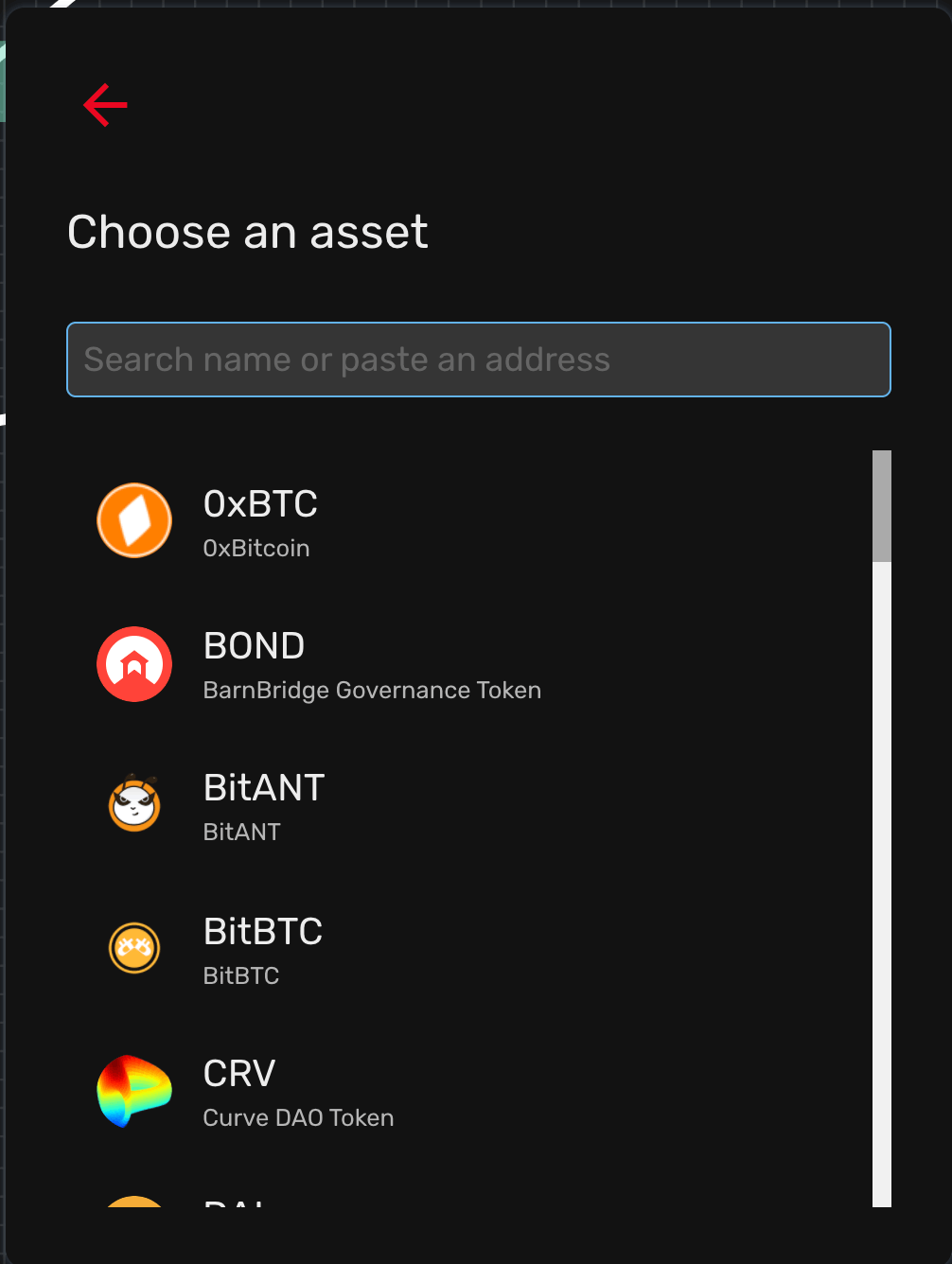Screen dimensions: 952x1264
Task: Click the BitANT subtitle under the name
Action: click(241, 832)
